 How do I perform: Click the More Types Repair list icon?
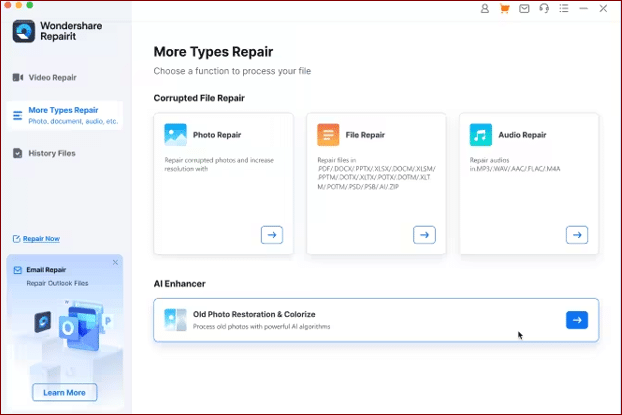17,115
